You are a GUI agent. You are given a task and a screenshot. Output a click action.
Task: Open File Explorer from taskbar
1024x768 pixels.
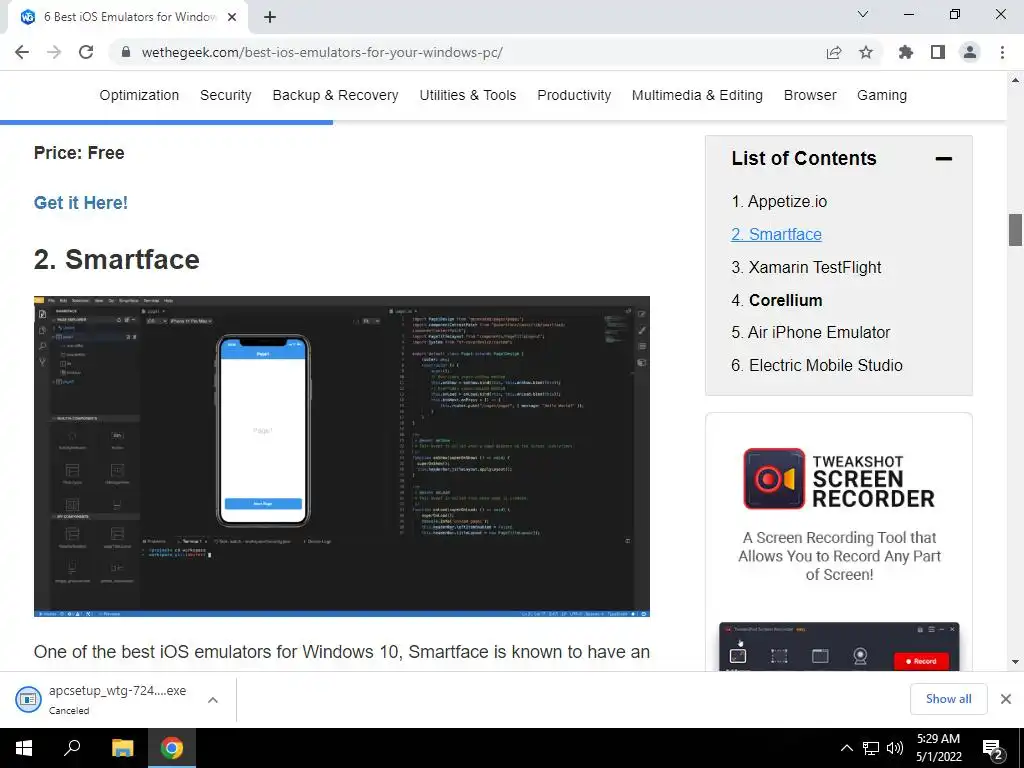[122, 748]
